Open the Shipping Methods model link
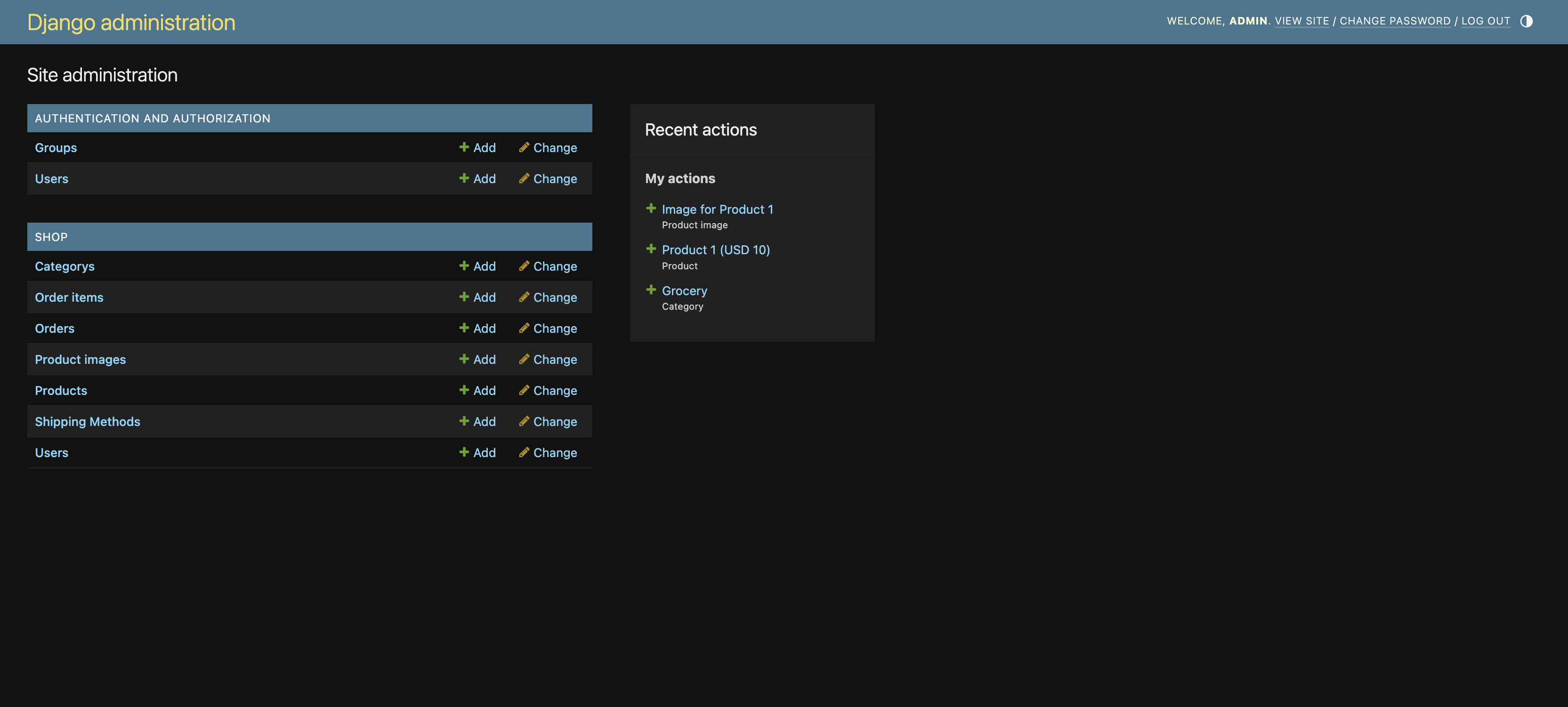The height and width of the screenshot is (707, 1568). click(87, 422)
